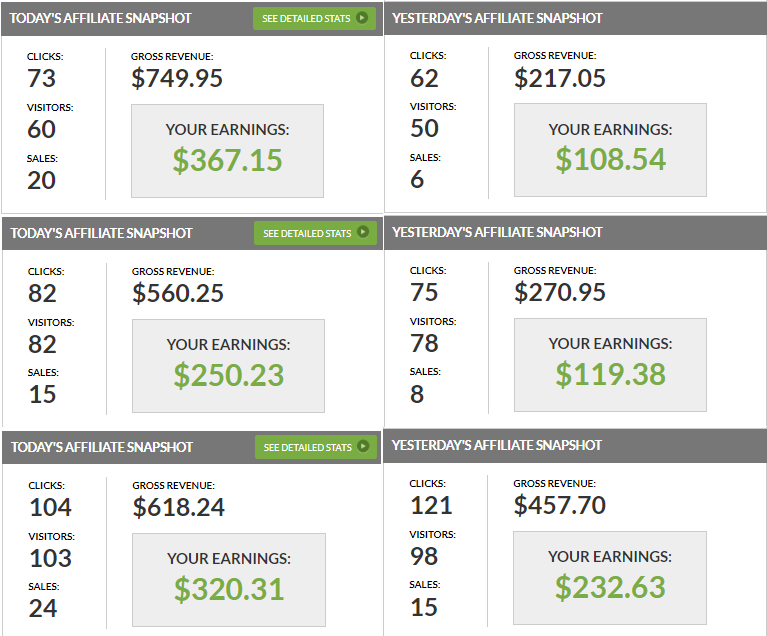This screenshot has width=767, height=636.
Task: Click the arrow icon in the $618.24 revenue snapshot header
Action: pyautogui.click(x=363, y=447)
